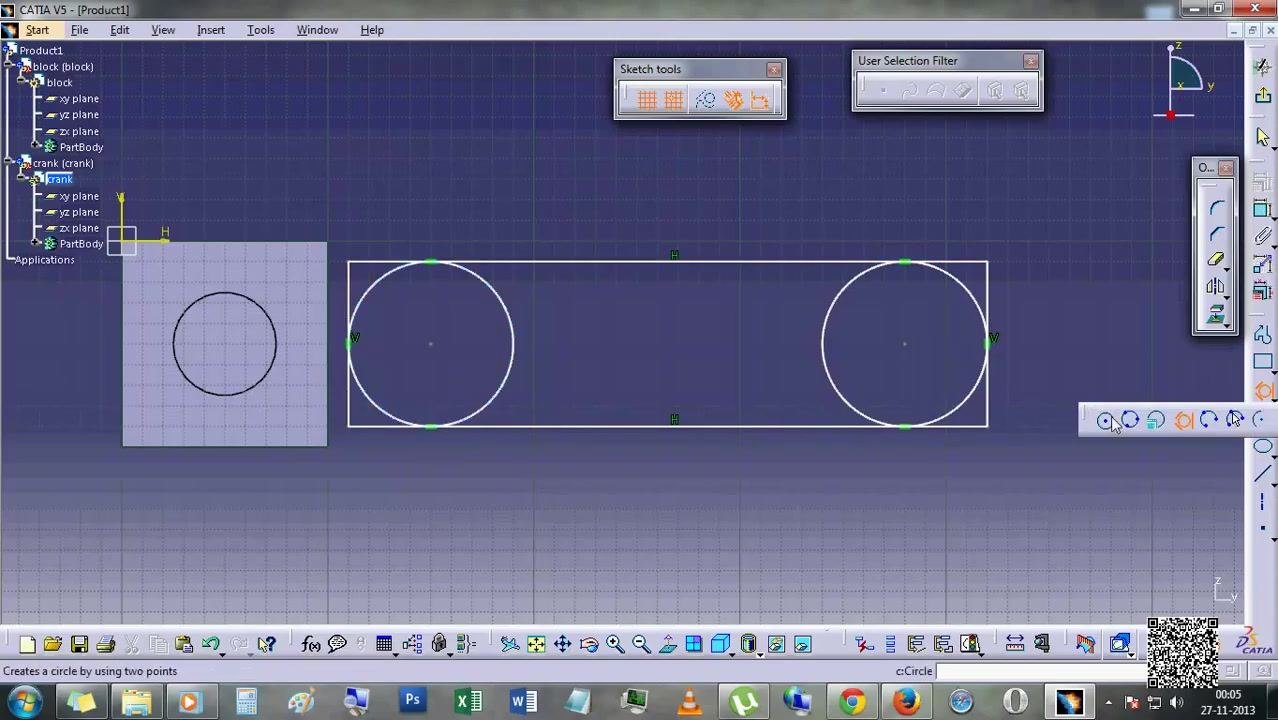
Task: Click the Pan view icon
Action: (x=562, y=644)
